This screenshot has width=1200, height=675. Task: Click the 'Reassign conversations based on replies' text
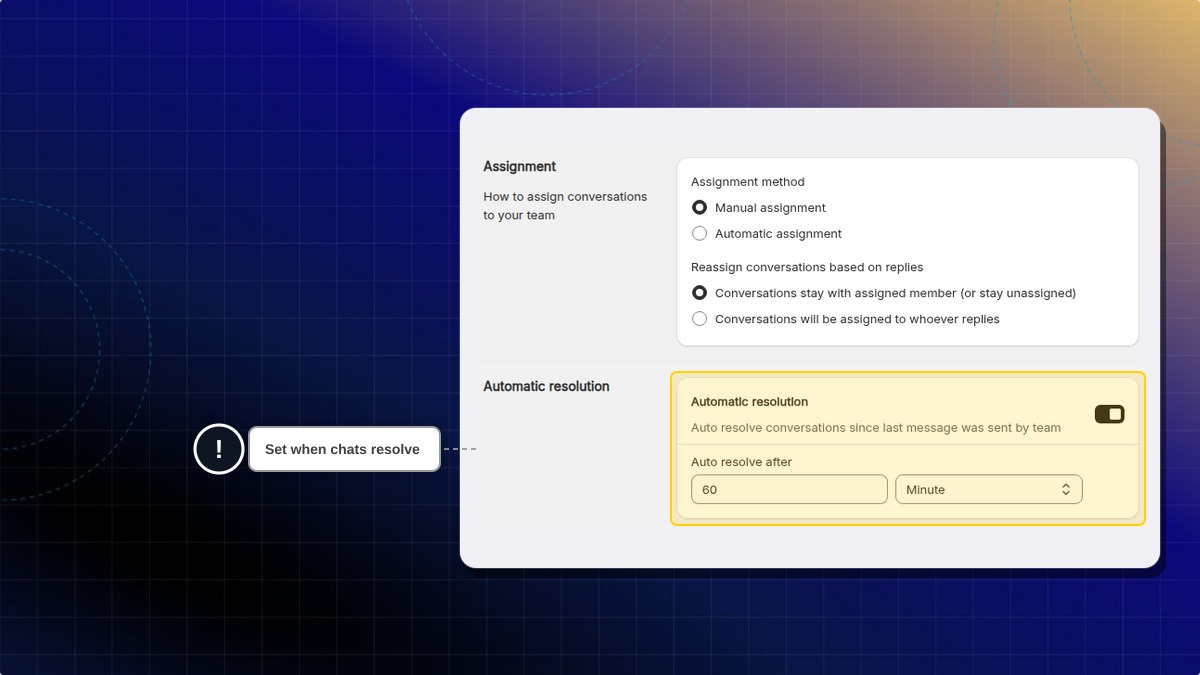coord(807,267)
